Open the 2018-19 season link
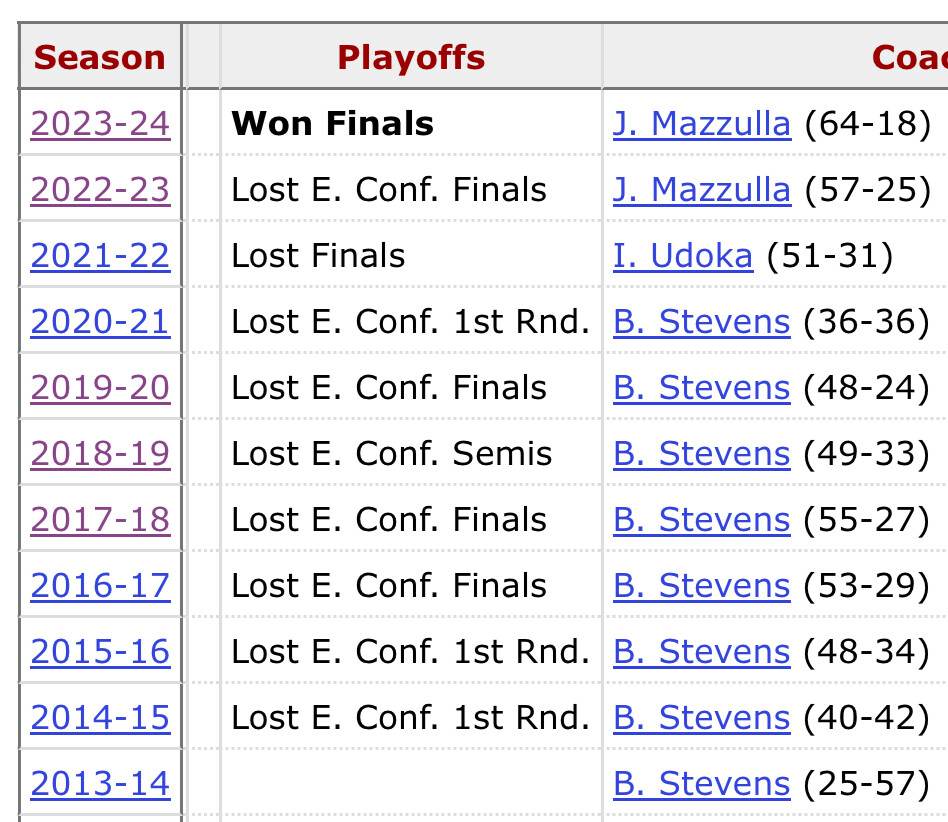Screen dimensions: 948x822 pos(100,454)
